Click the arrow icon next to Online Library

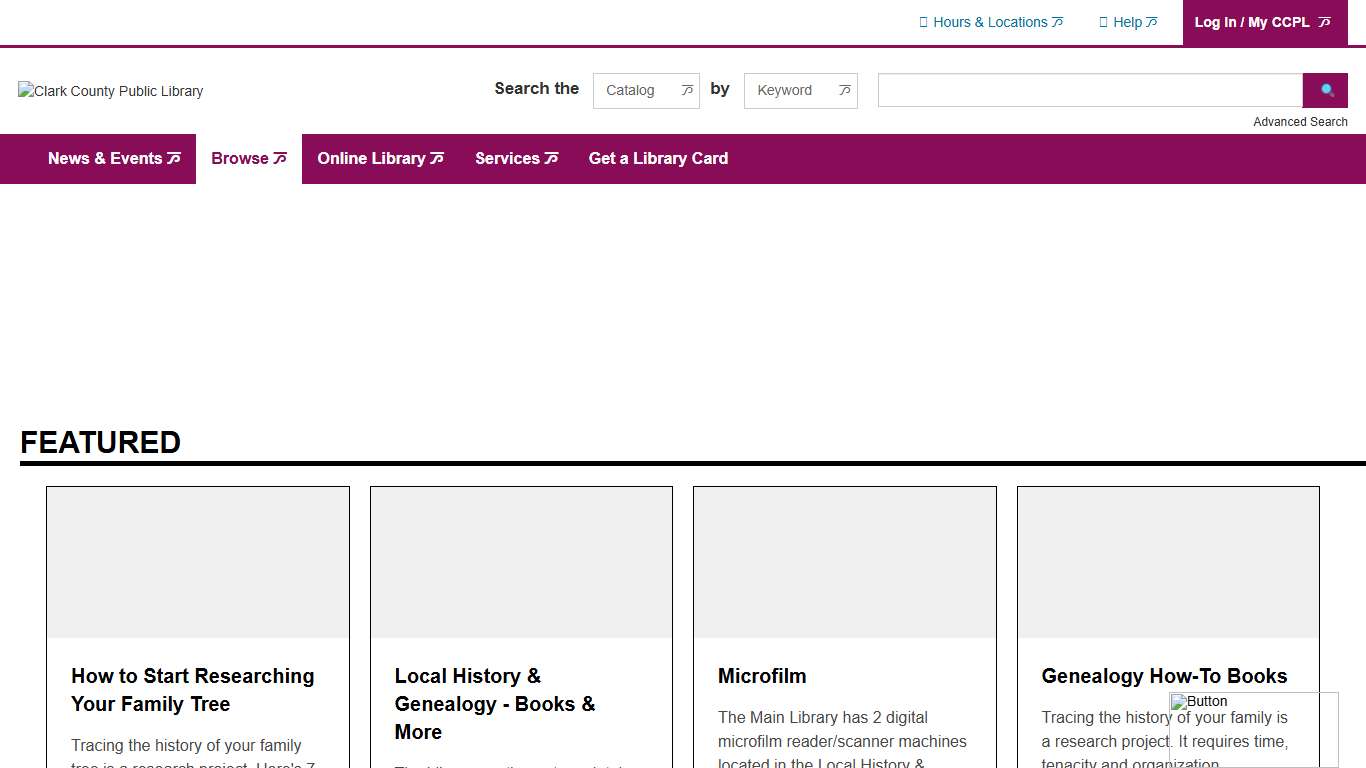click(438, 158)
